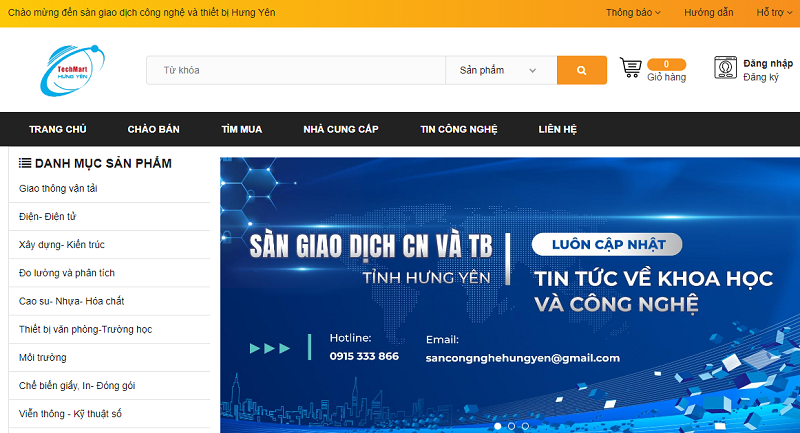Click the Danh mục sản phẩm heading

tap(103, 163)
